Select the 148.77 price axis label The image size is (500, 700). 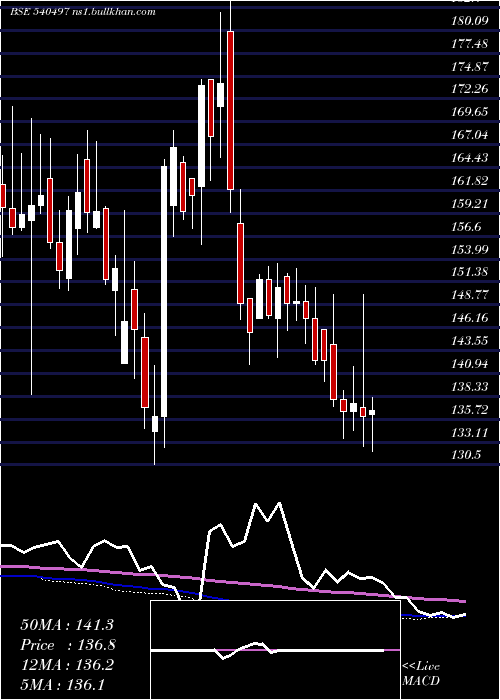471,295
